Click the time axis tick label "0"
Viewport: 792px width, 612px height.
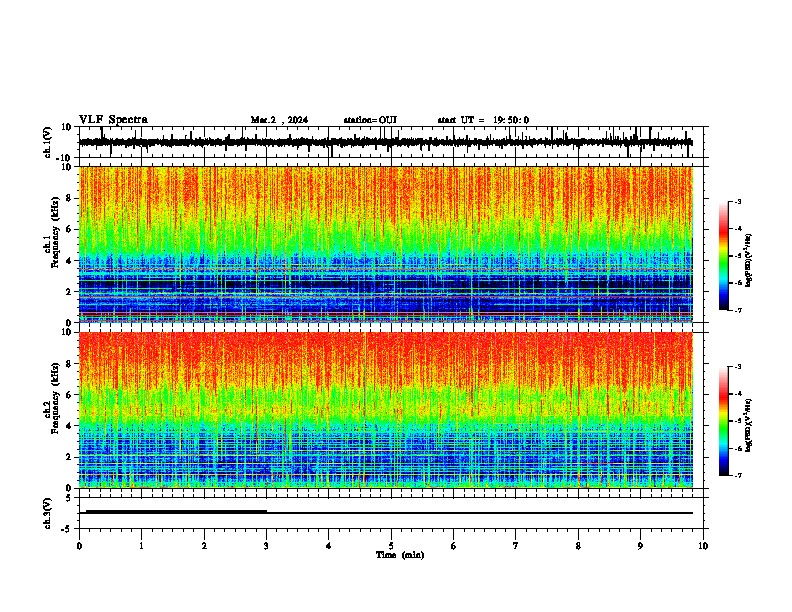tap(79, 546)
